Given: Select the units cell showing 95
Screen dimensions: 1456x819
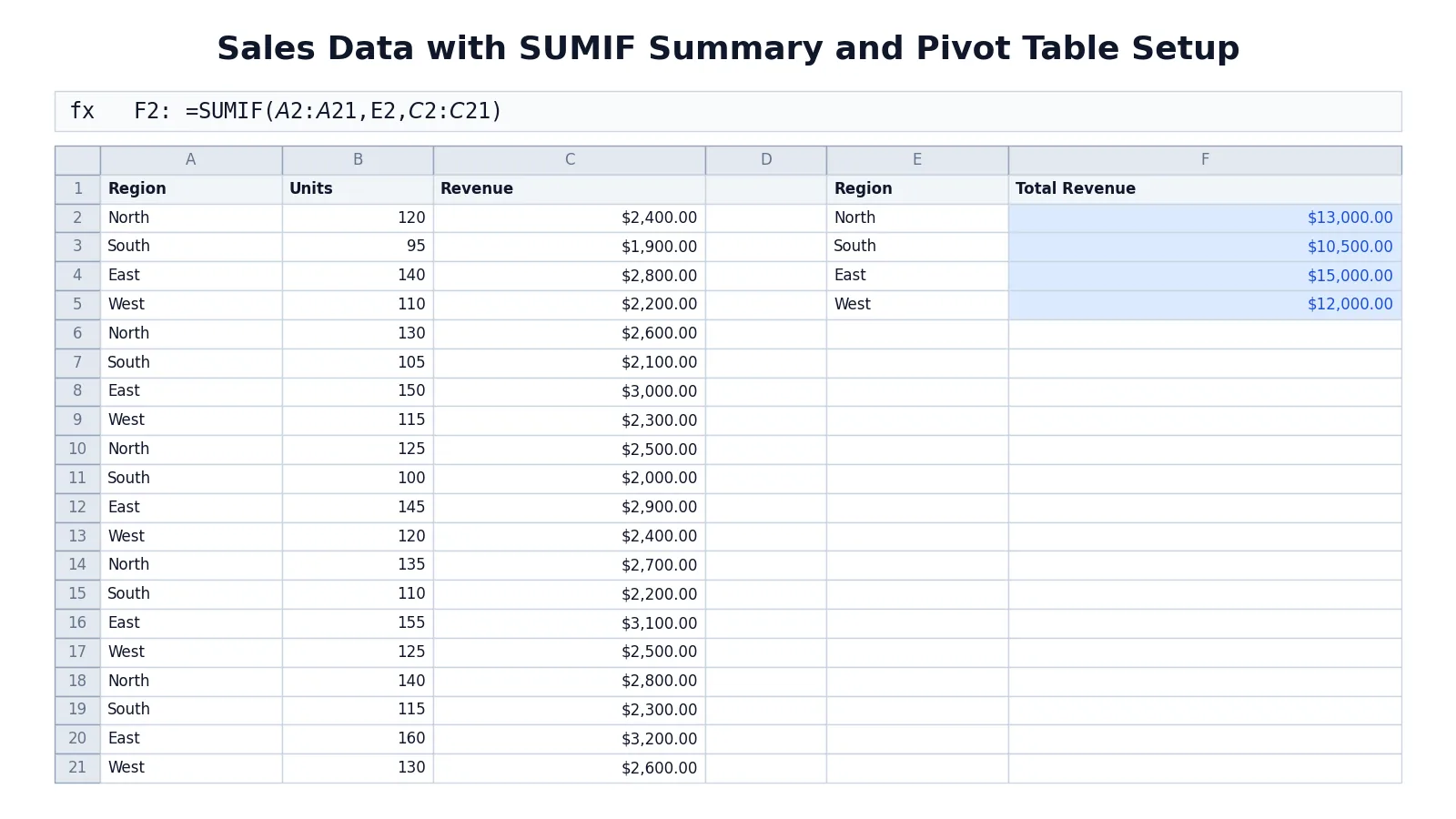Looking at the screenshot, I should point(358,247).
